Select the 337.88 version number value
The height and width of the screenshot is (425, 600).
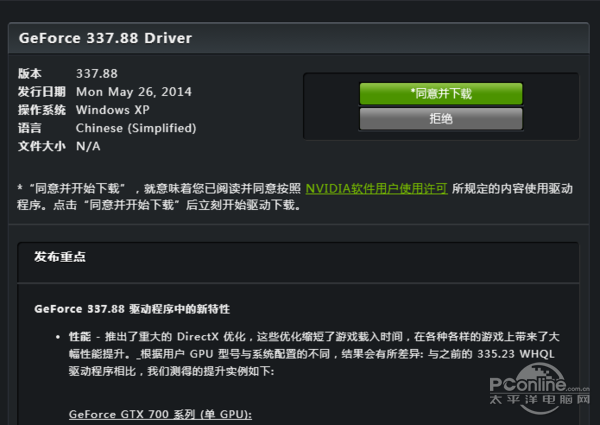97,74
